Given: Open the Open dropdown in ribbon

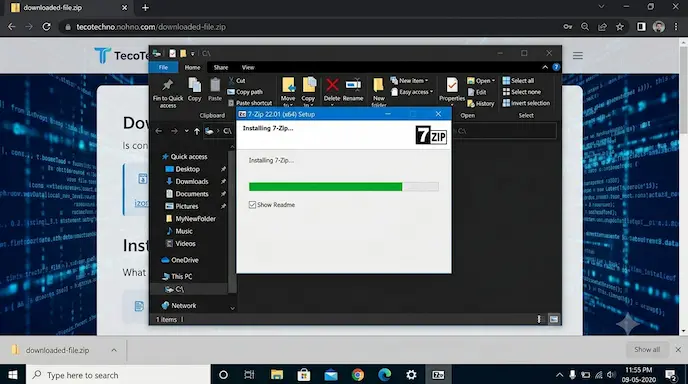Looking at the screenshot, I should pyautogui.click(x=481, y=81).
